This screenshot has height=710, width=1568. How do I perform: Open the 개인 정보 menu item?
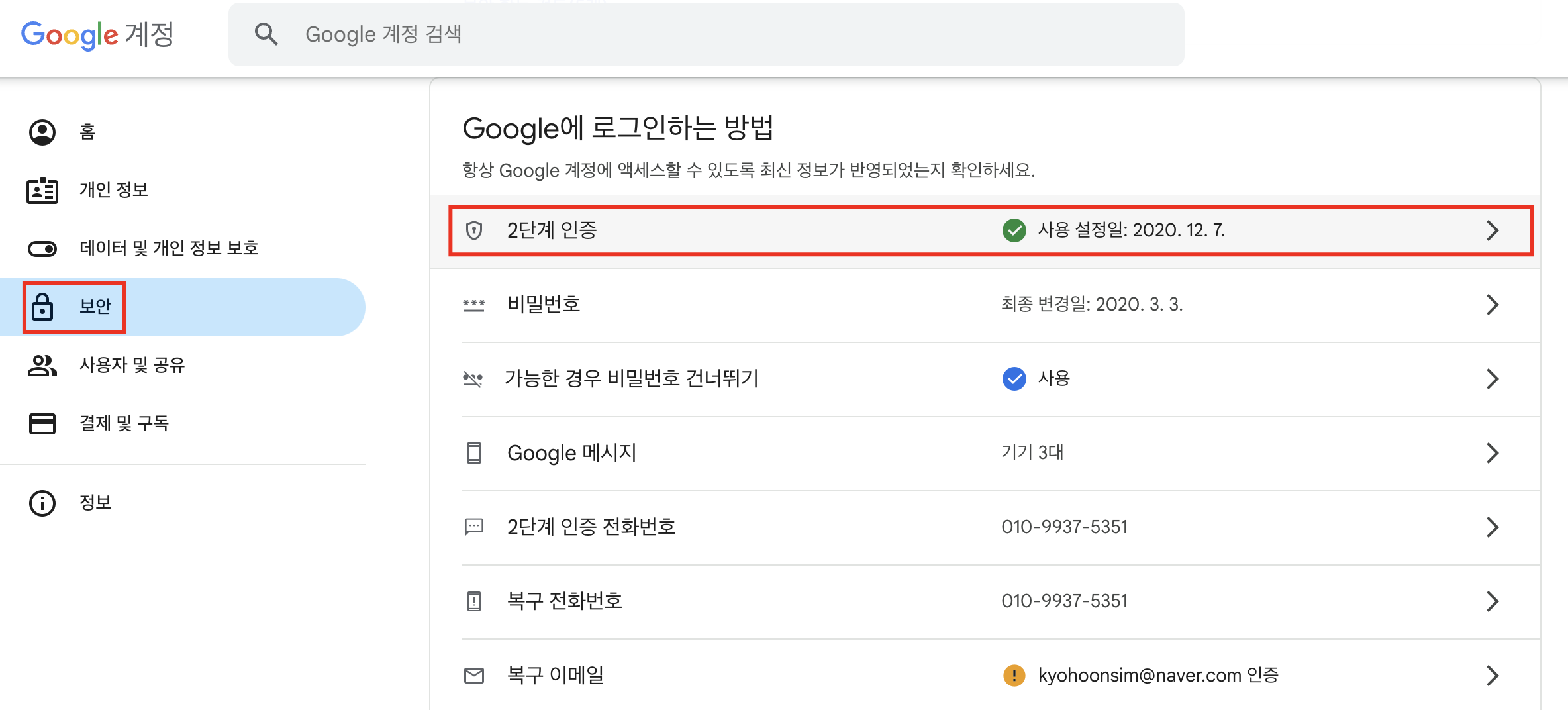coord(183,191)
